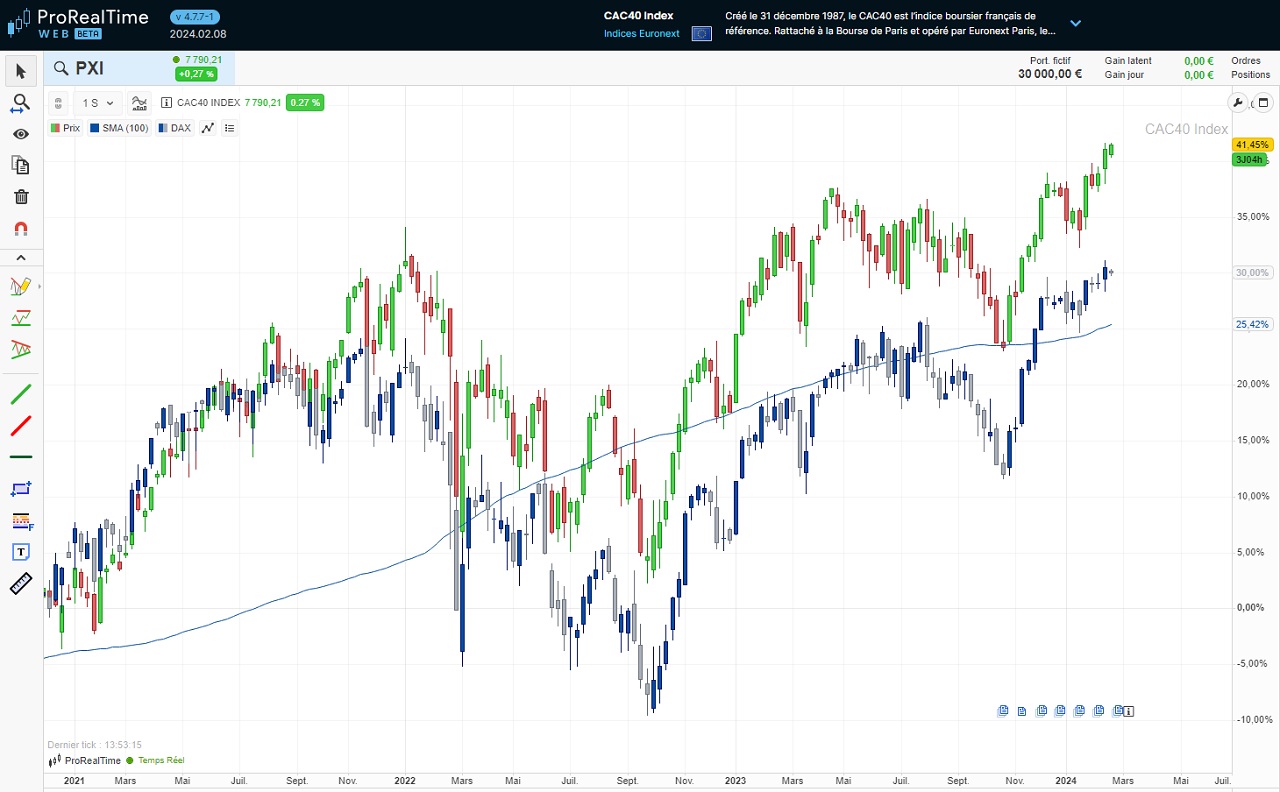Click the 30,00% axis value label
The height and width of the screenshot is (792, 1280).
coord(1252,272)
